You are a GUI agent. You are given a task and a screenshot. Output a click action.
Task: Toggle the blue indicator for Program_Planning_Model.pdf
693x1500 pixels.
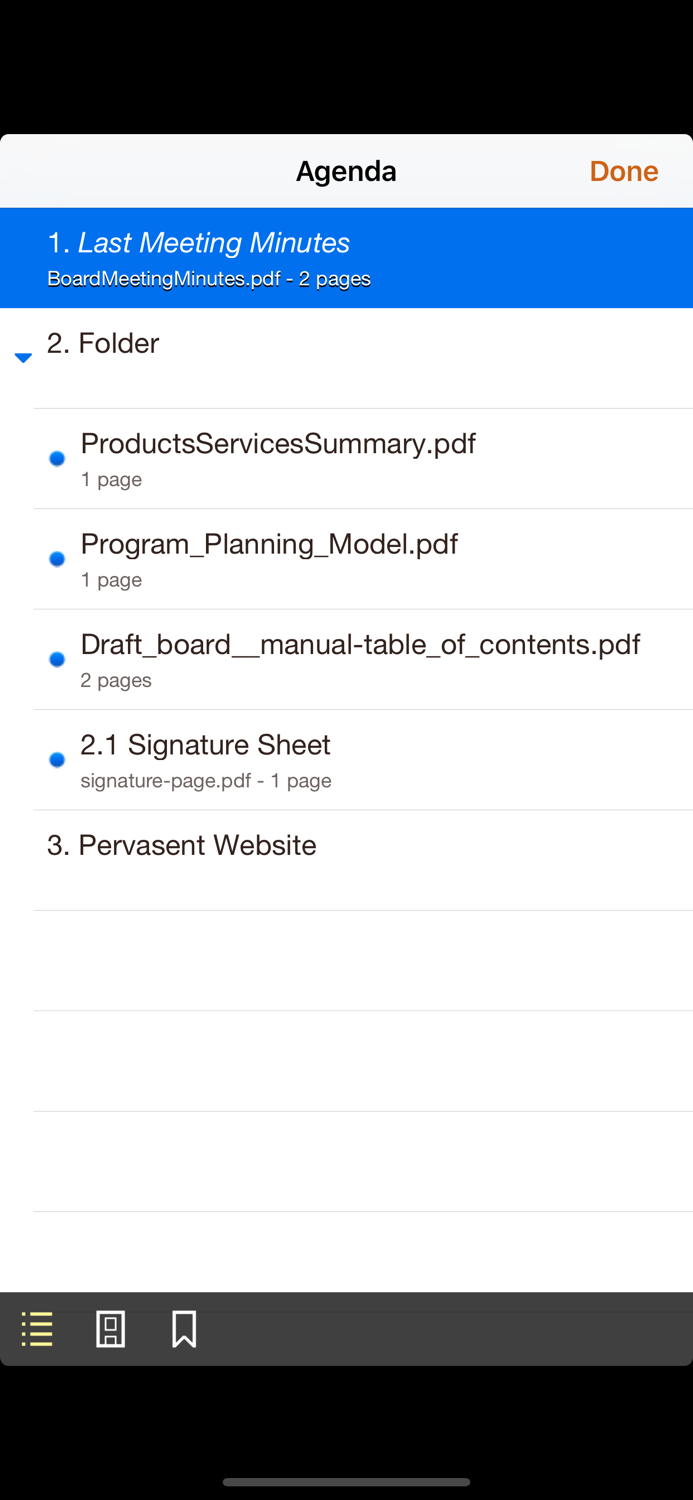(x=57, y=558)
